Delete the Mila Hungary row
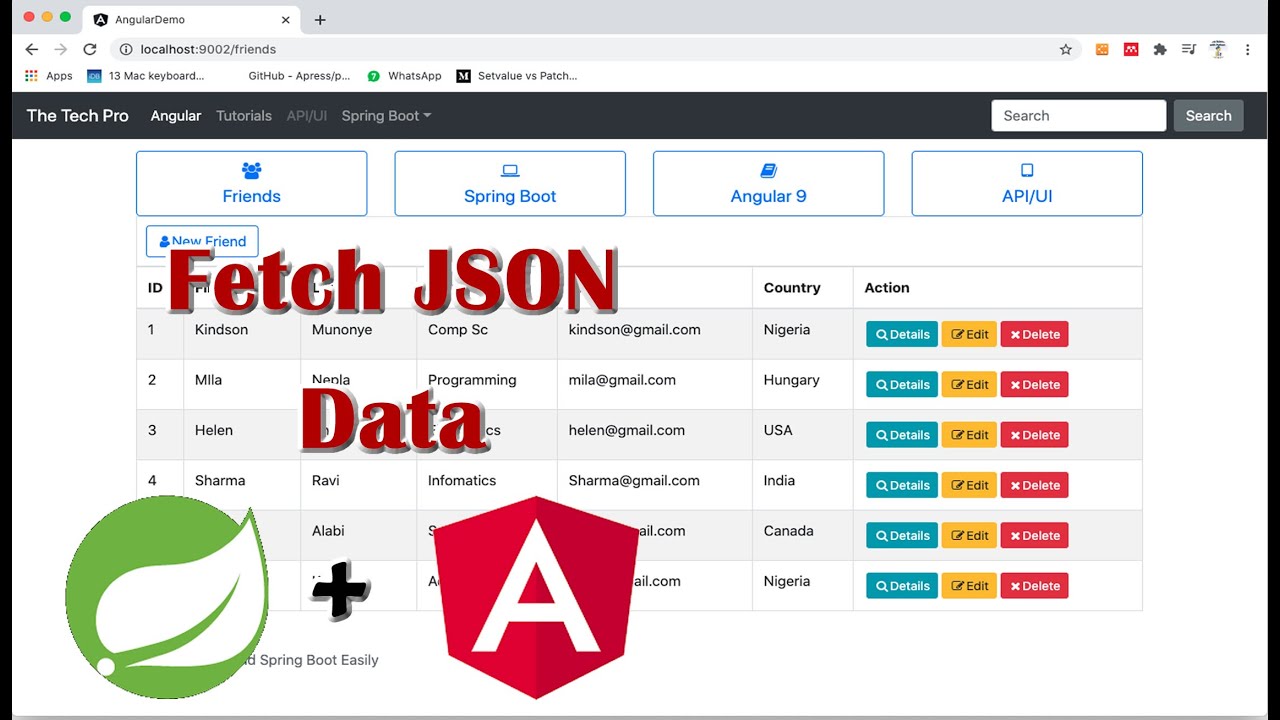The width and height of the screenshot is (1280, 720). [x=1034, y=384]
